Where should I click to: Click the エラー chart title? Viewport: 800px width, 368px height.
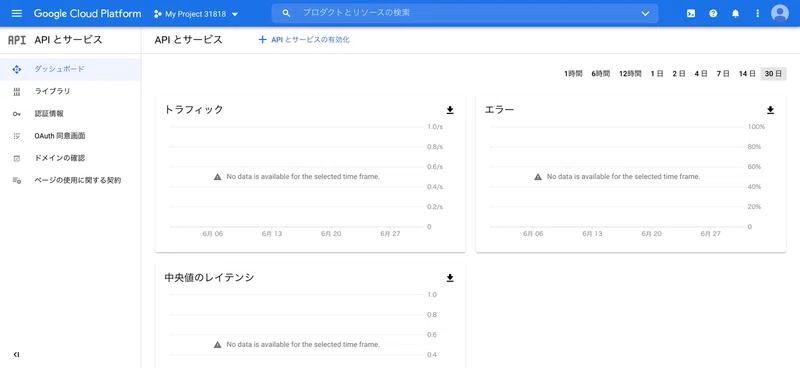(499, 109)
